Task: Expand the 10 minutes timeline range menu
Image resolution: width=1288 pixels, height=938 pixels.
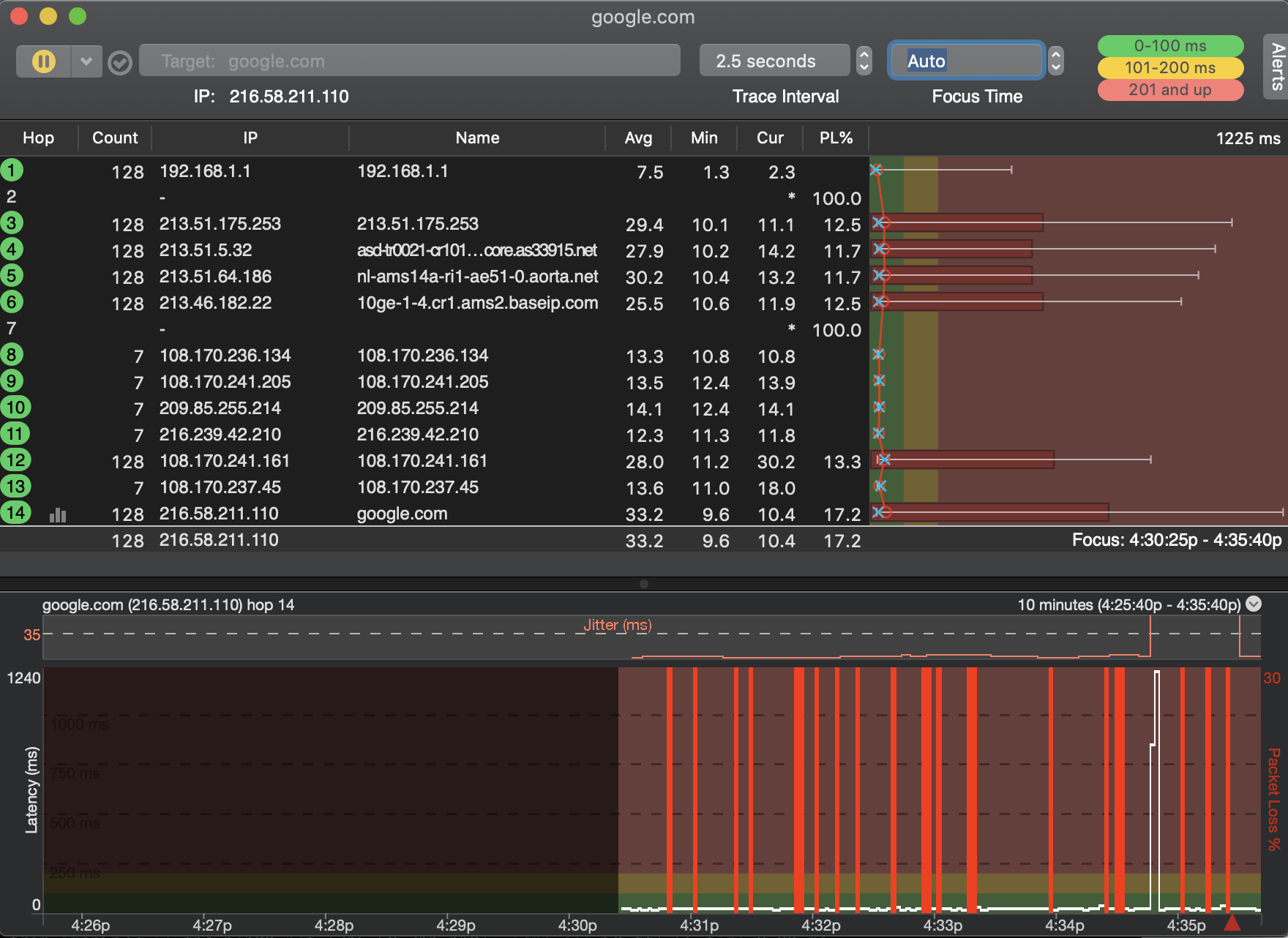Action: click(x=1254, y=604)
